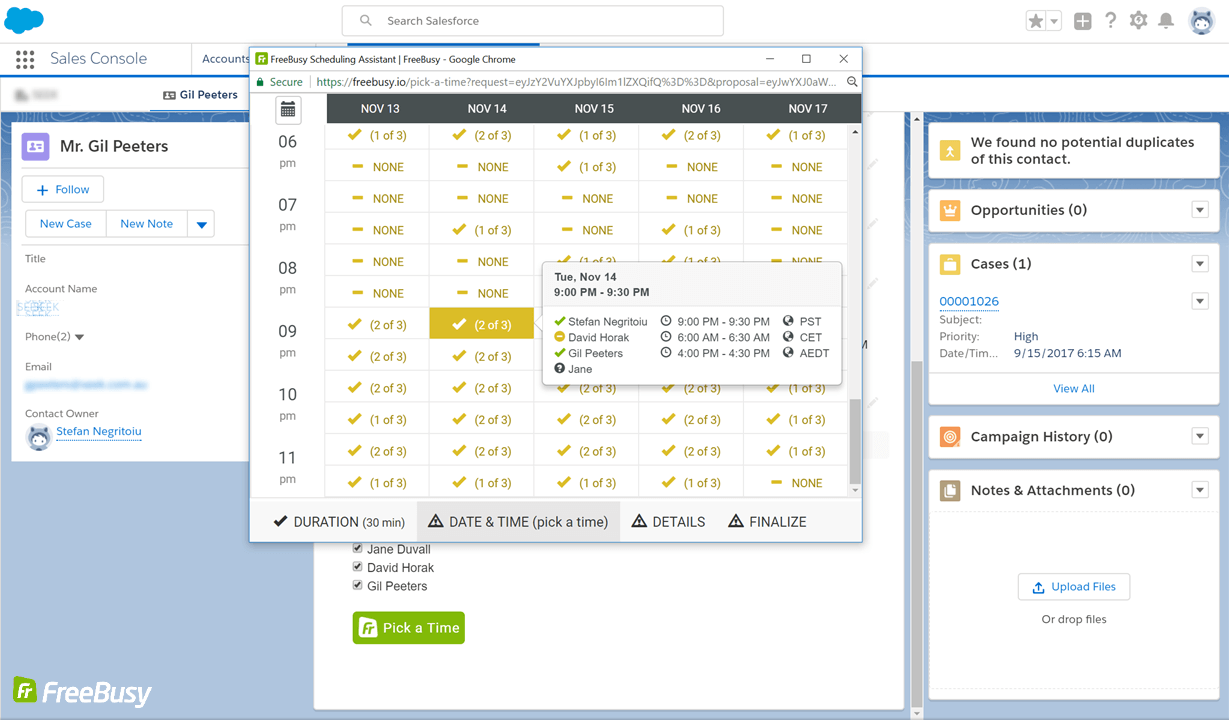Viewport: 1229px width, 720px height.
Task: Click the calendar picker icon
Action: (288, 109)
